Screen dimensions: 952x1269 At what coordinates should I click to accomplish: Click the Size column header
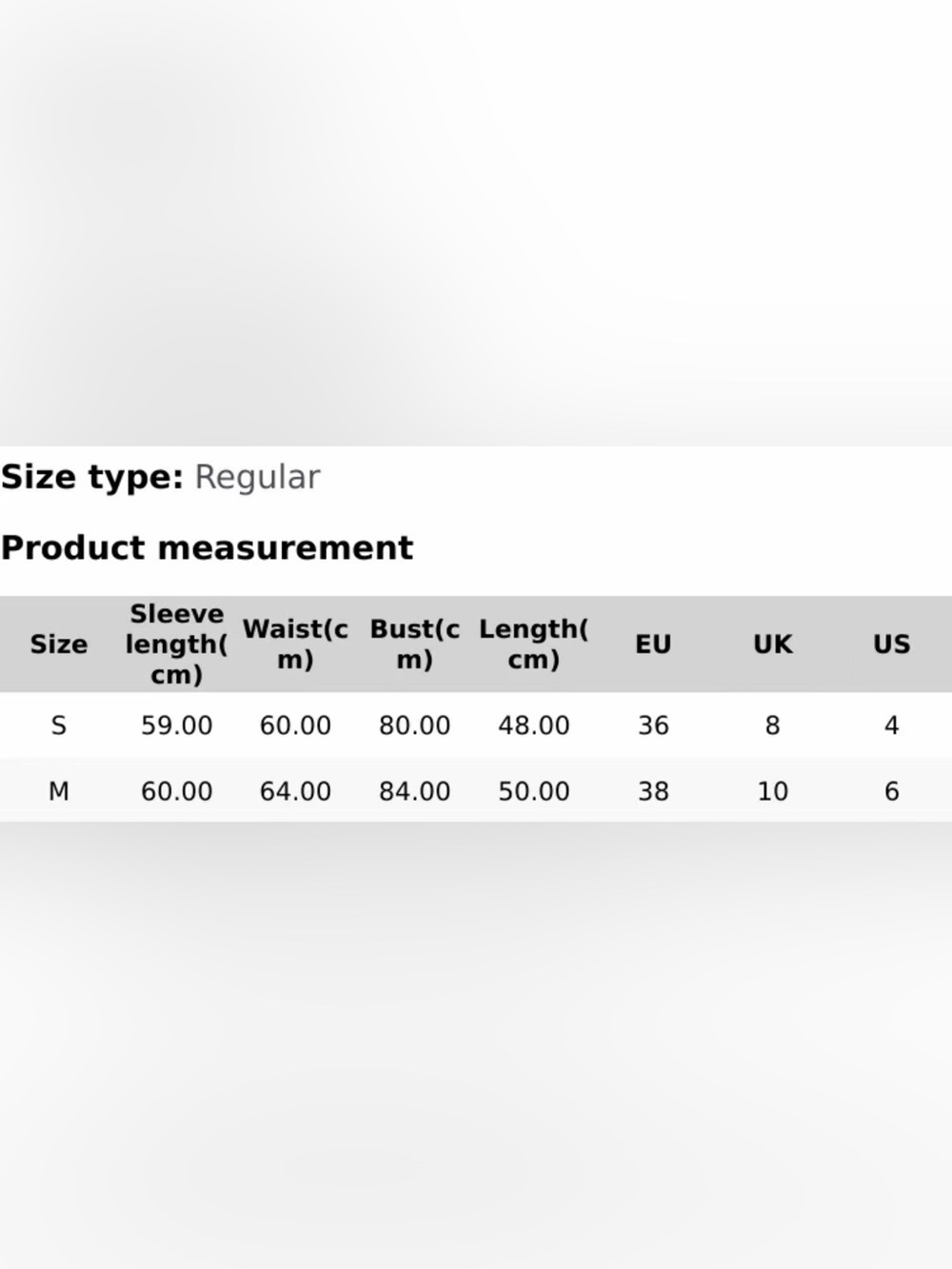pyautogui.click(x=58, y=644)
